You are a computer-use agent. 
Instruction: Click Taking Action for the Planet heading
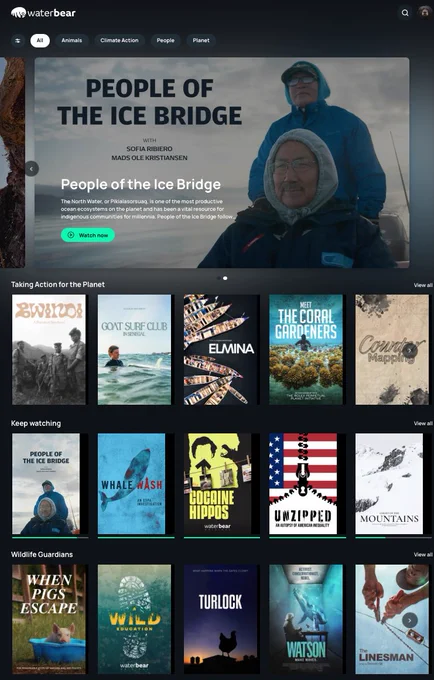click(58, 284)
